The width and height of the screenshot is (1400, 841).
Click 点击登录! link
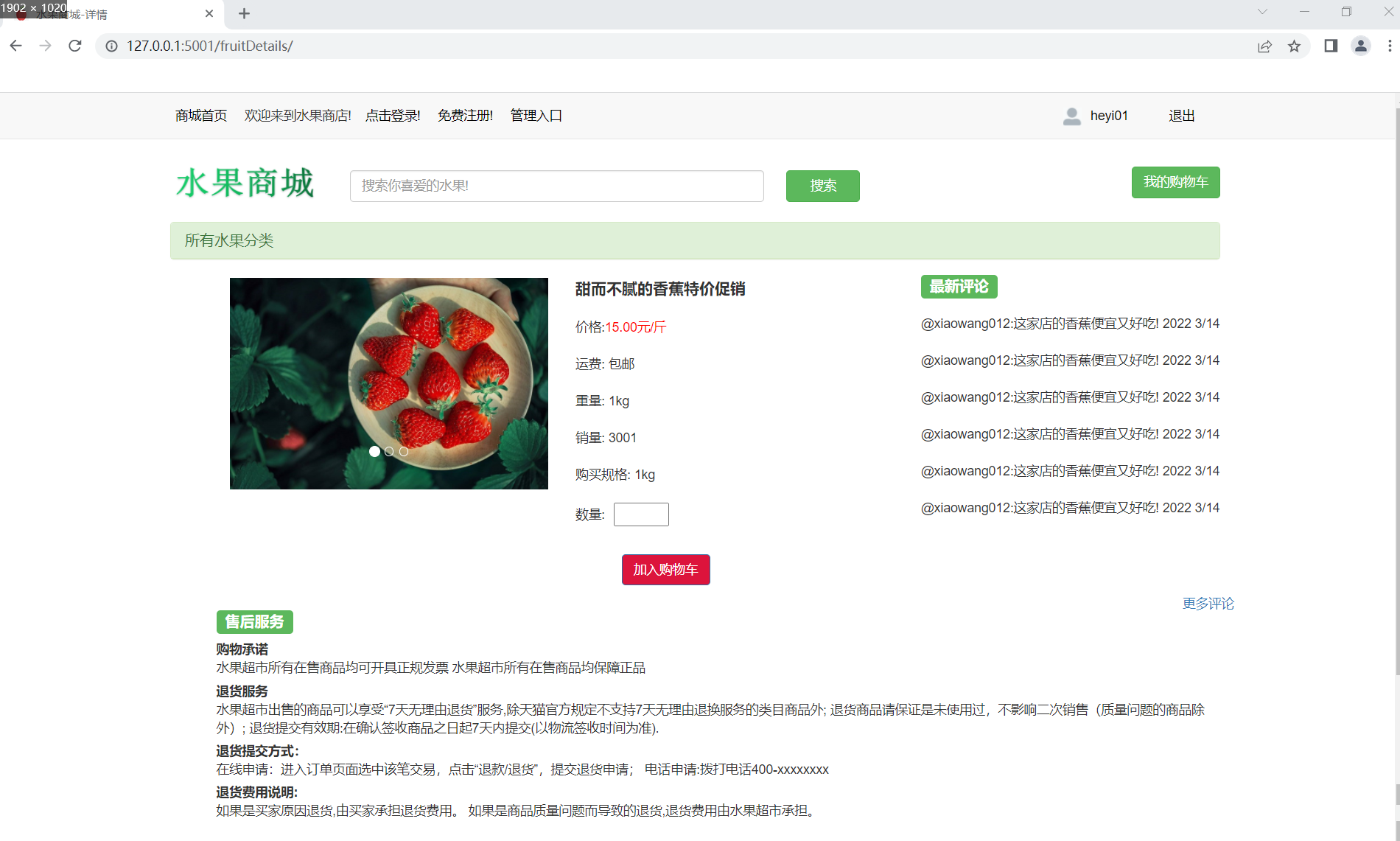pos(393,116)
